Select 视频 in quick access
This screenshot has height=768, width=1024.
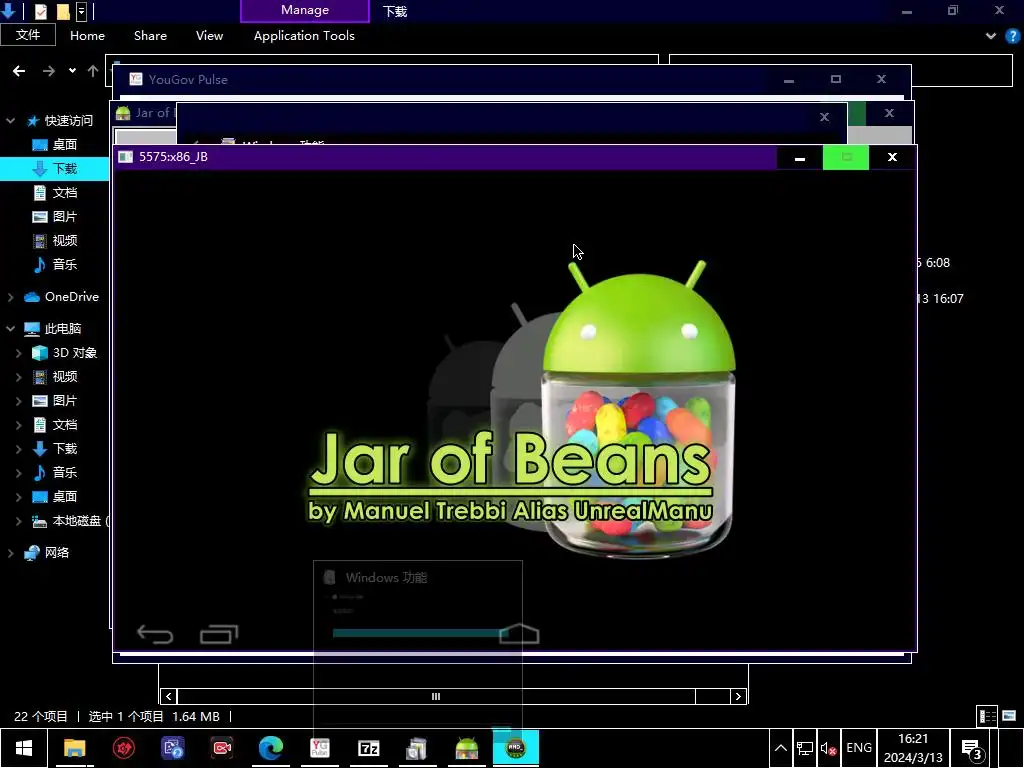click(55, 240)
